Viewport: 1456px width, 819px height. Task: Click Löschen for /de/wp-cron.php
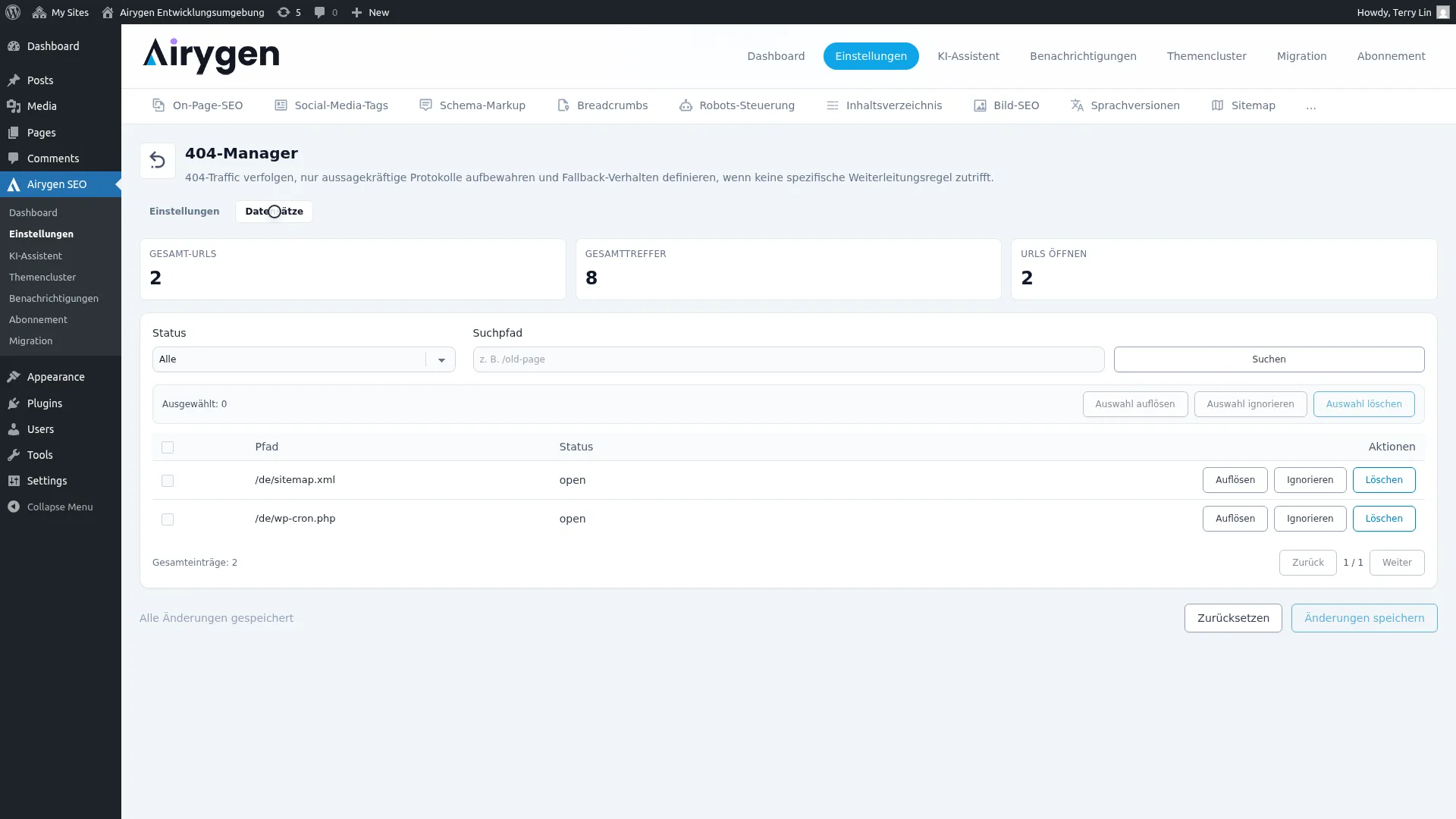click(1383, 519)
